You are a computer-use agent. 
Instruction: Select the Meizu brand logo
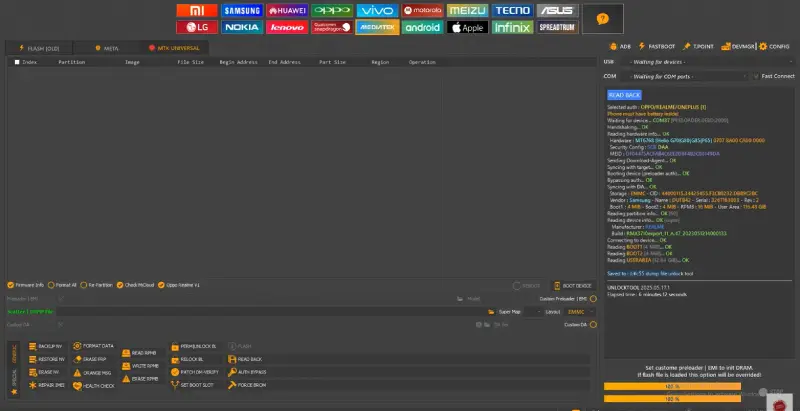click(x=467, y=10)
